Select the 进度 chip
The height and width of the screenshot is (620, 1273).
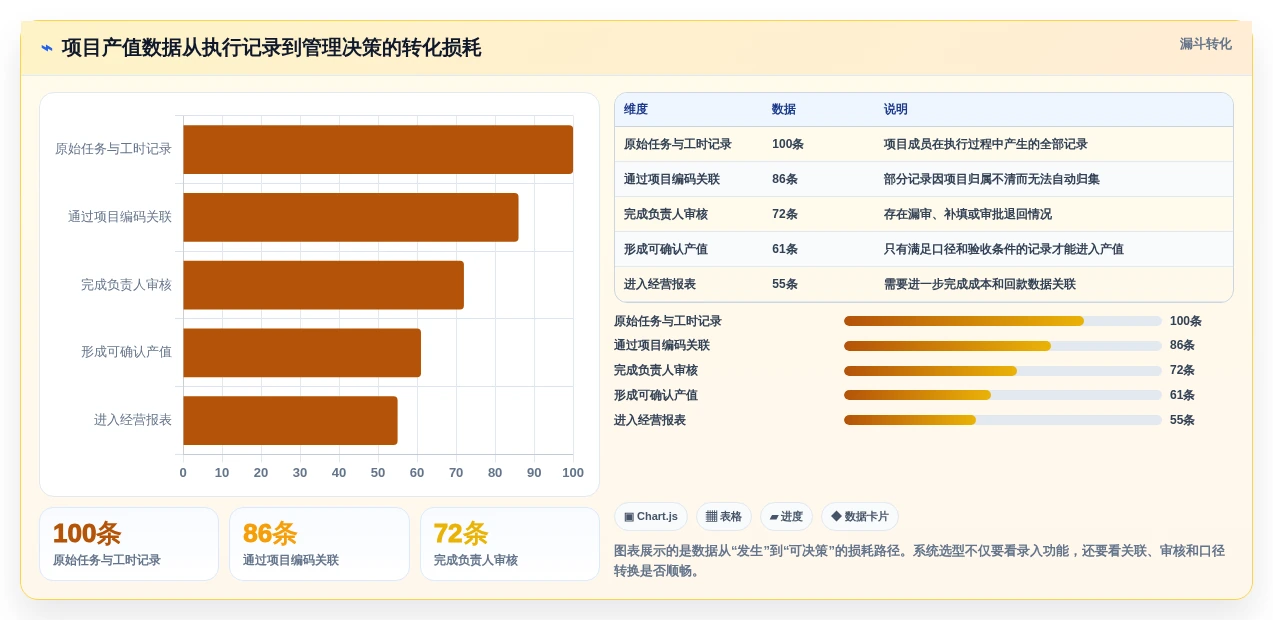click(786, 517)
